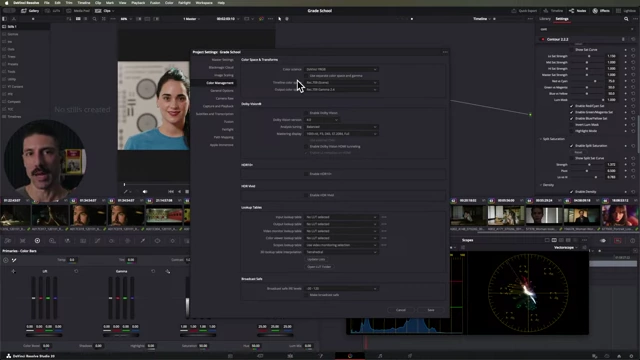The width and height of the screenshot is (640, 360).
Task: Toggle the red enable dot of Contour 2.2.2
Action: click(542, 39)
